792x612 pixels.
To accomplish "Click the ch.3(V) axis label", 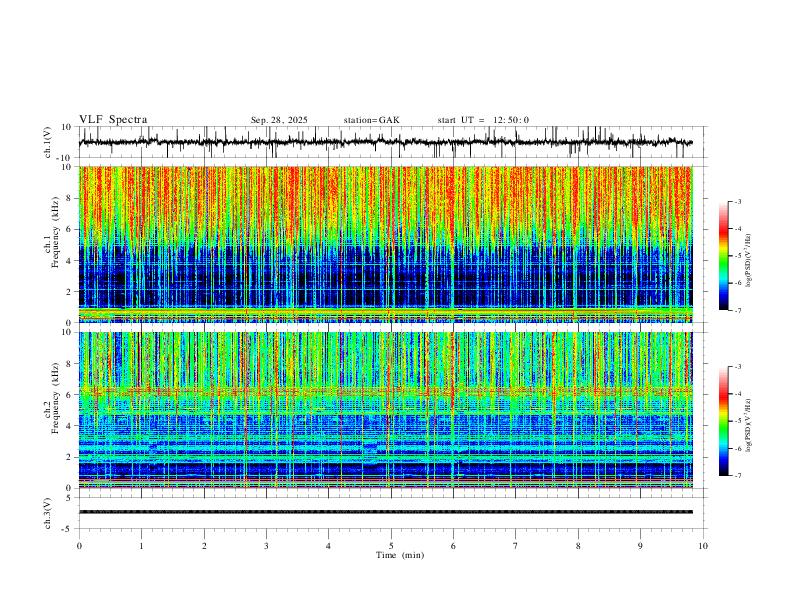I will [48, 514].
